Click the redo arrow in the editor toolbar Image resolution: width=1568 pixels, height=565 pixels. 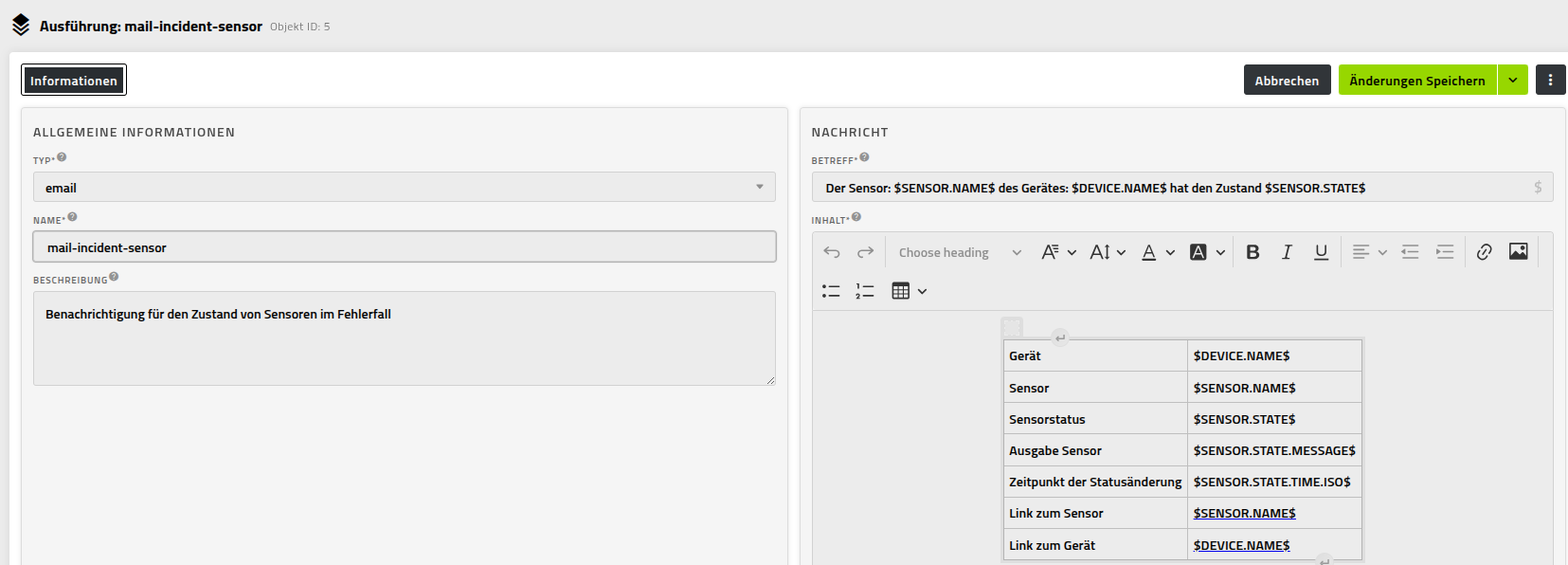click(865, 252)
